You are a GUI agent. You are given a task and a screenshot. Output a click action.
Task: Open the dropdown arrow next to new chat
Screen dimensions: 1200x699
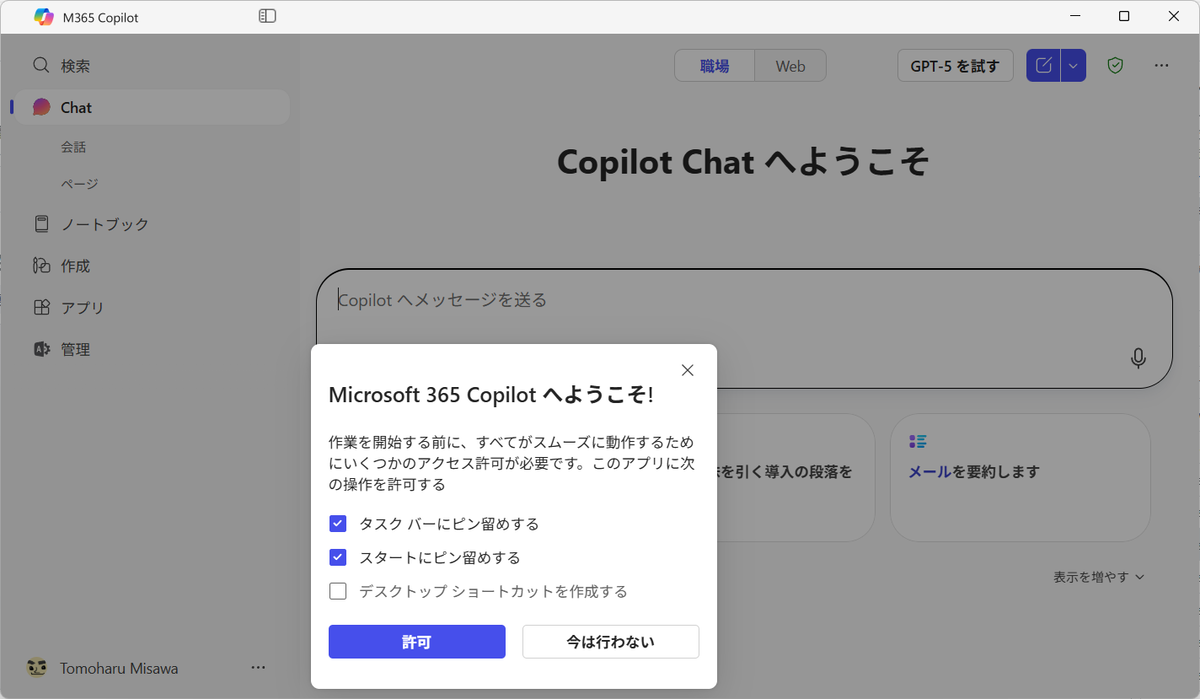(1073, 66)
